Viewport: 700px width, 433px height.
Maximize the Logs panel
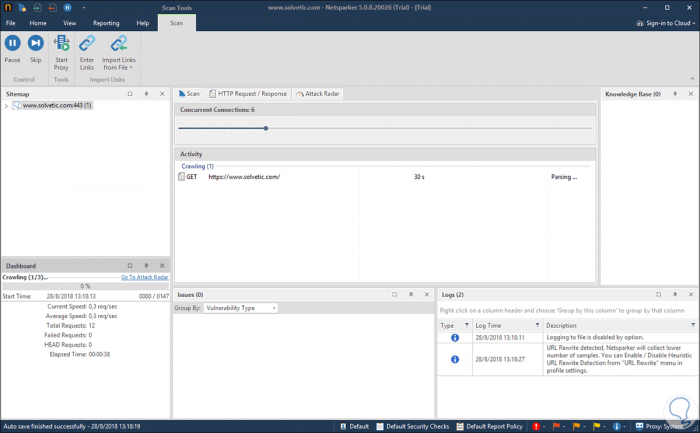tap(658, 295)
